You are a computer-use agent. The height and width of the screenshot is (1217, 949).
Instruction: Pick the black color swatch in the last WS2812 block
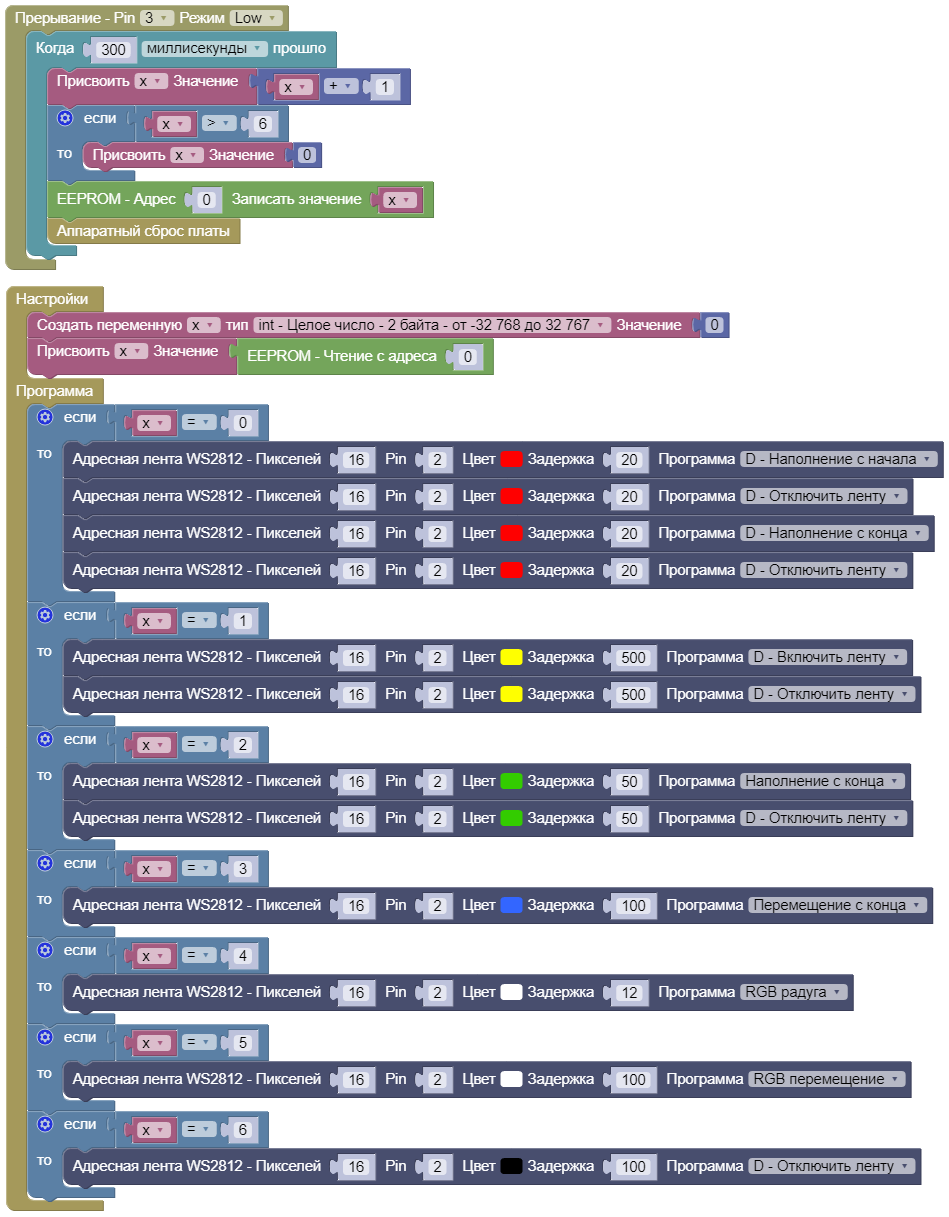(511, 1166)
